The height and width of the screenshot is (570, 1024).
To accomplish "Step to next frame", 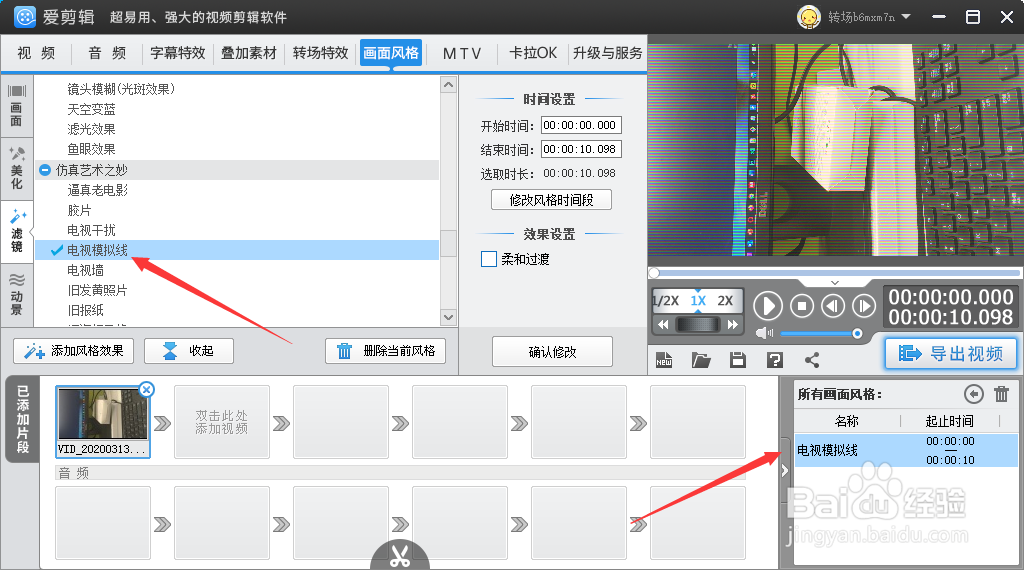I will pyautogui.click(x=863, y=306).
